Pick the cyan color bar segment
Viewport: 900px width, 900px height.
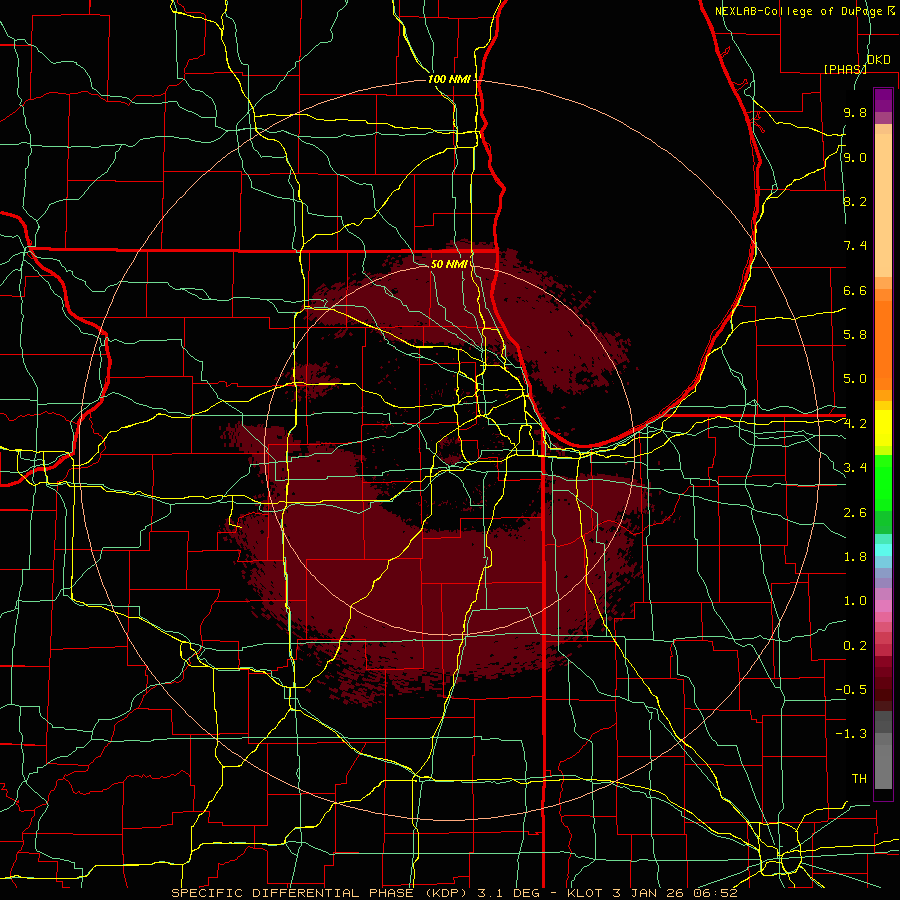pyautogui.click(x=883, y=549)
